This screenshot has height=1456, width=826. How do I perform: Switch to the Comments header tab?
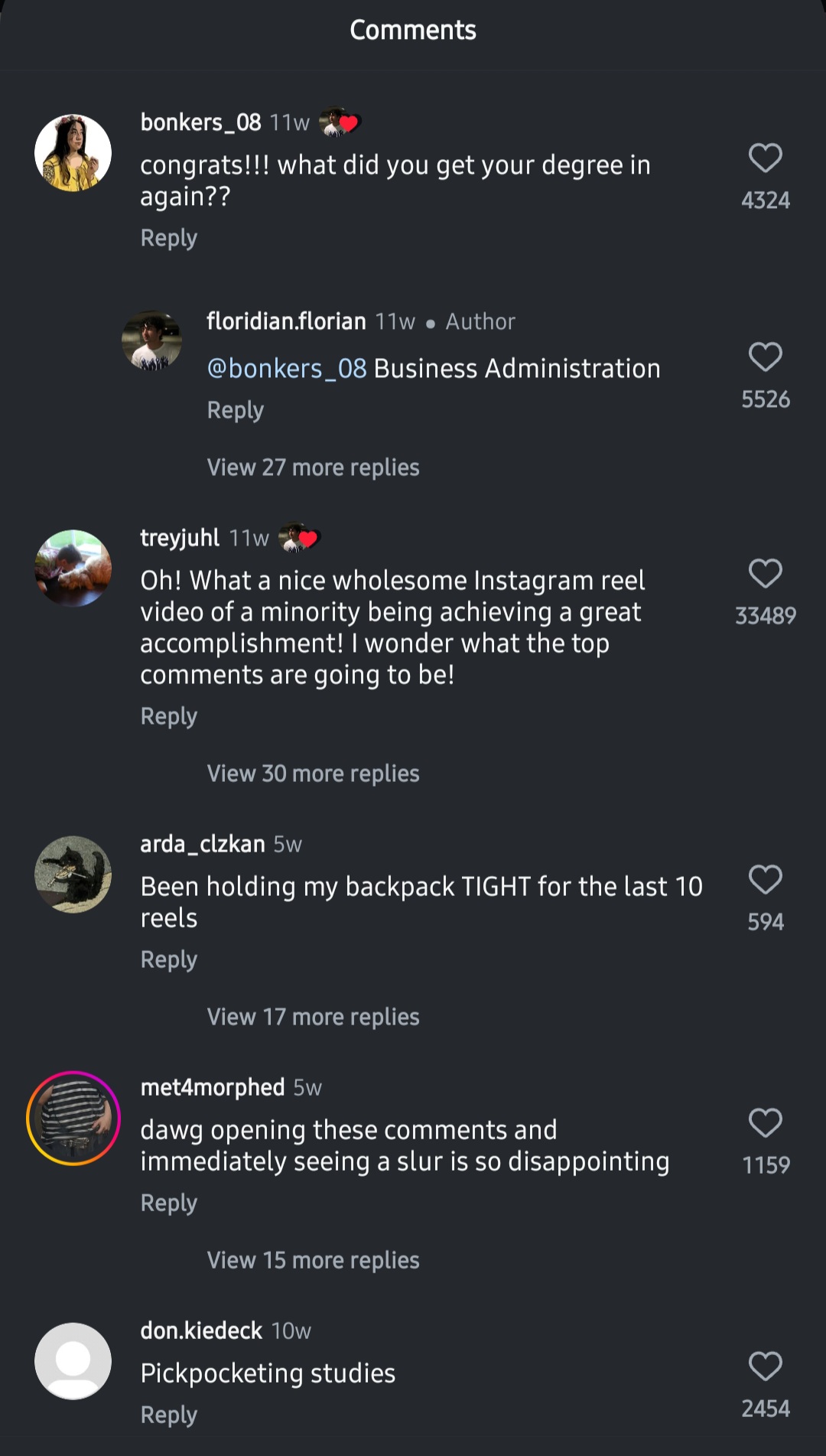pyautogui.click(x=412, y=30)
